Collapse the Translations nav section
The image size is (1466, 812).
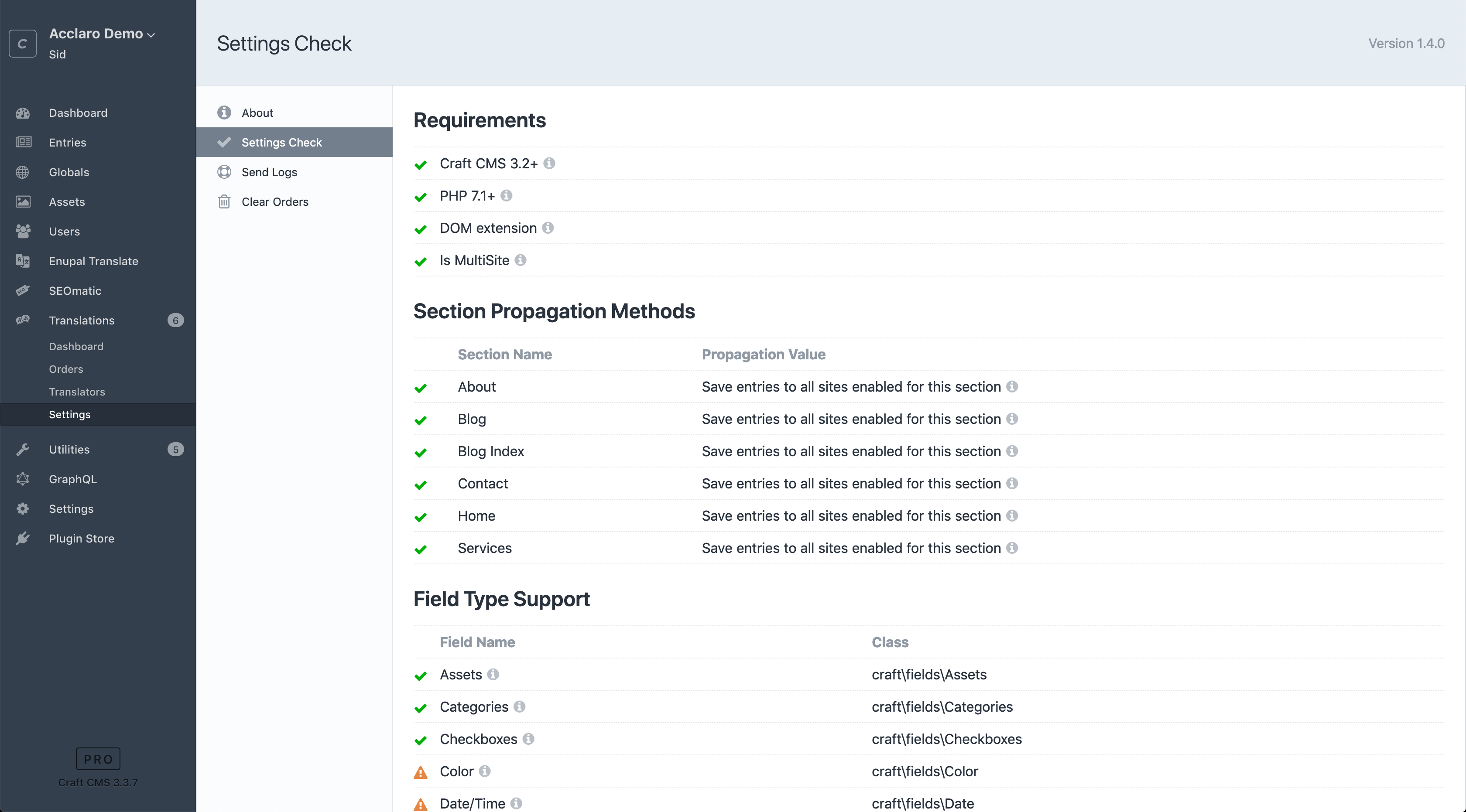pos(82,321)
